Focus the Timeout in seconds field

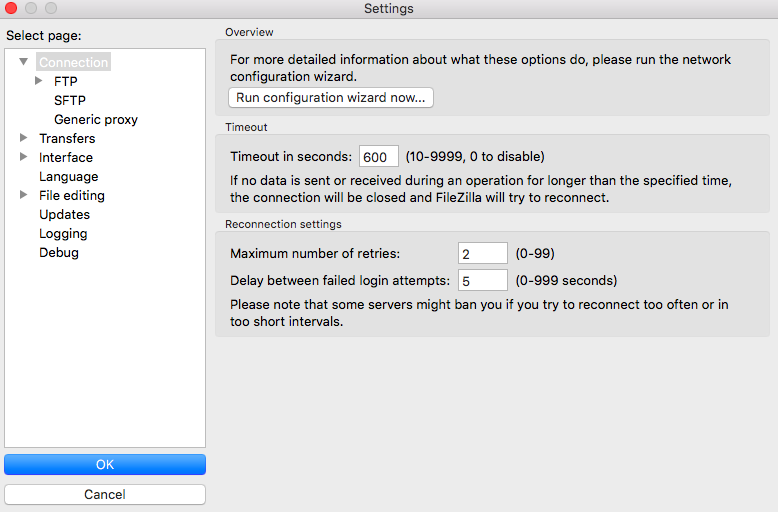tap(379, 156)
